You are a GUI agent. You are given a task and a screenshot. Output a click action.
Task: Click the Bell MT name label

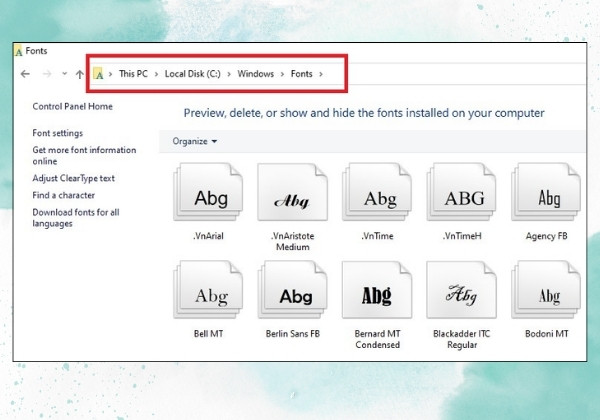(208, 334)
